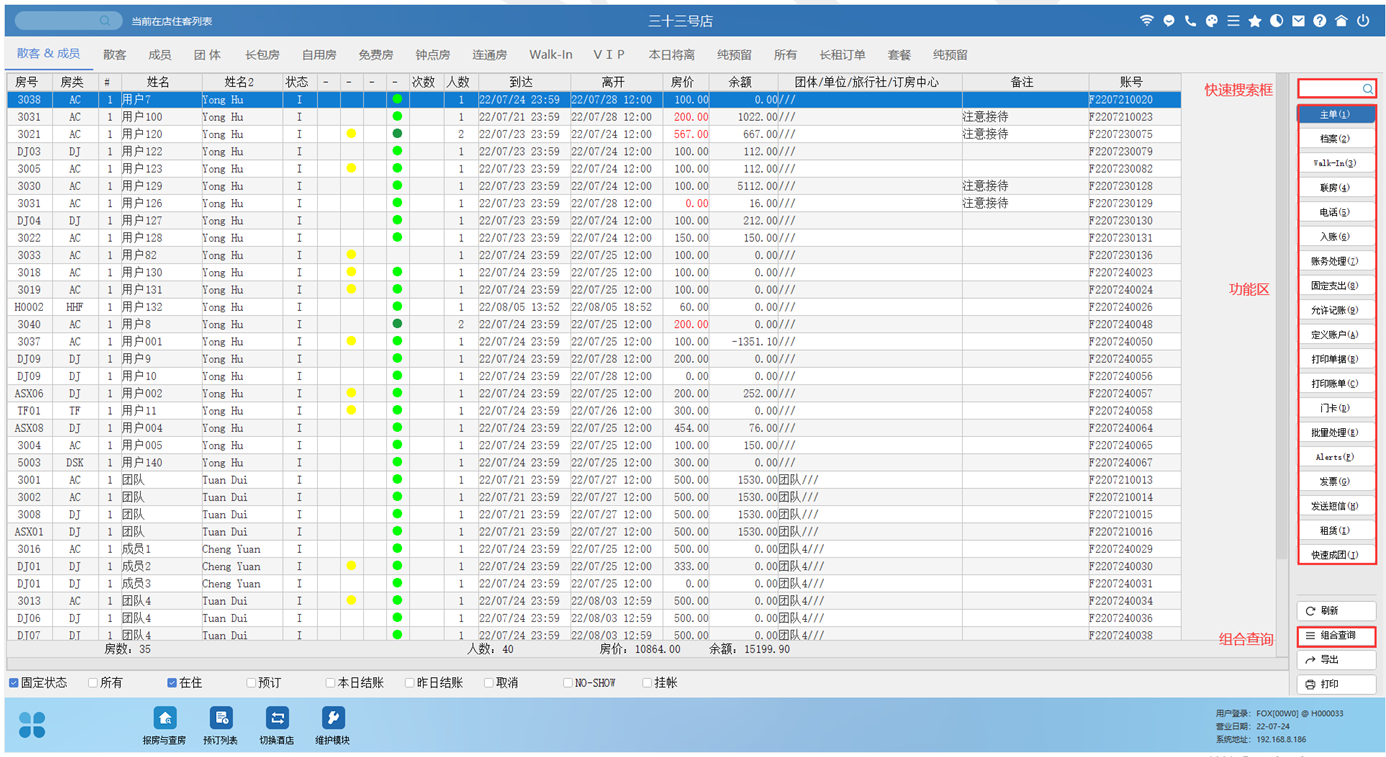Viewport: 1386px width, 757px height.
Task: Open the 钟点房 tab
Action: point(433,55)
